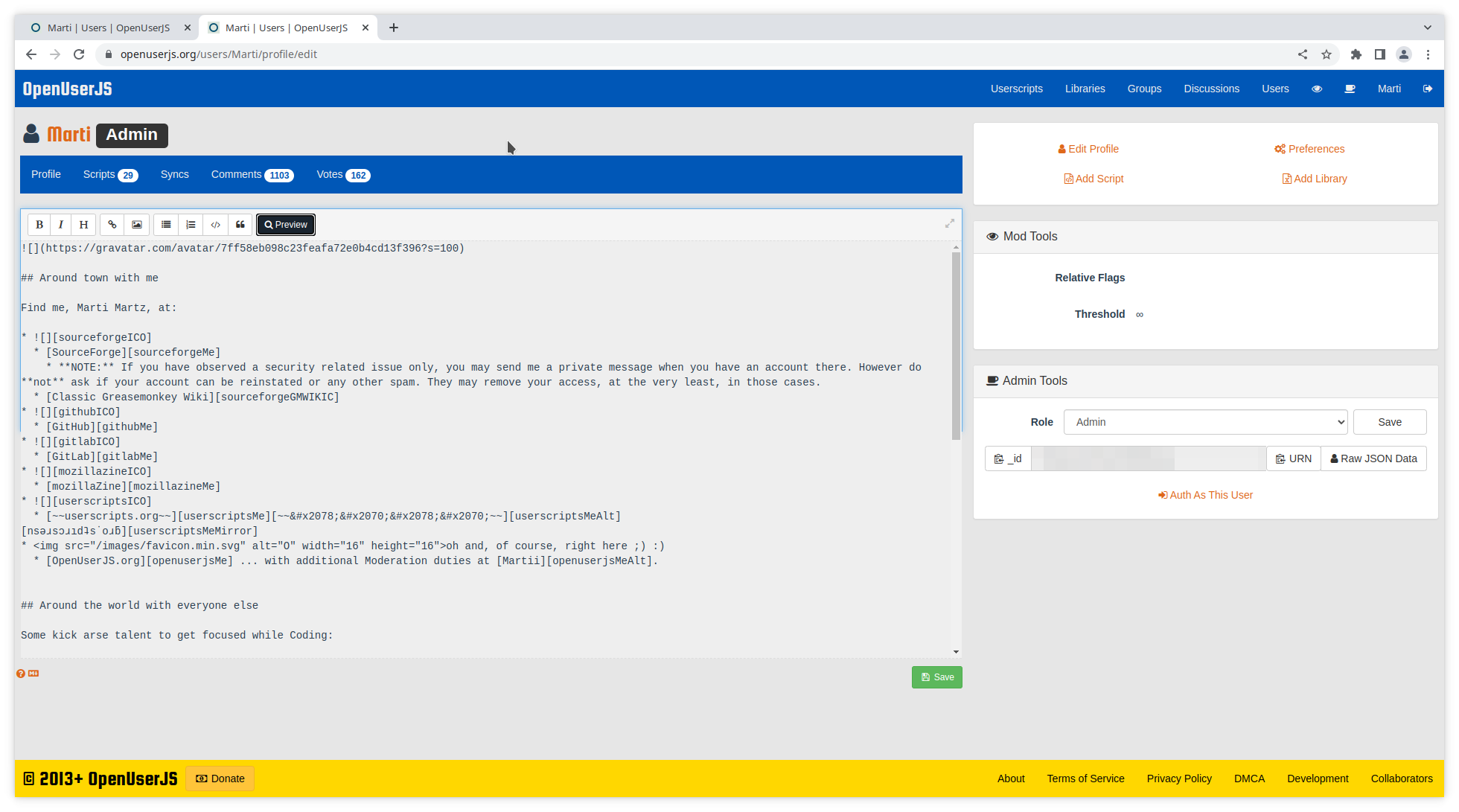Open the Role dropdown showing Admin
Image resolution: width=1459 pixels, height=812 pixels.
tap(1205, 422)
